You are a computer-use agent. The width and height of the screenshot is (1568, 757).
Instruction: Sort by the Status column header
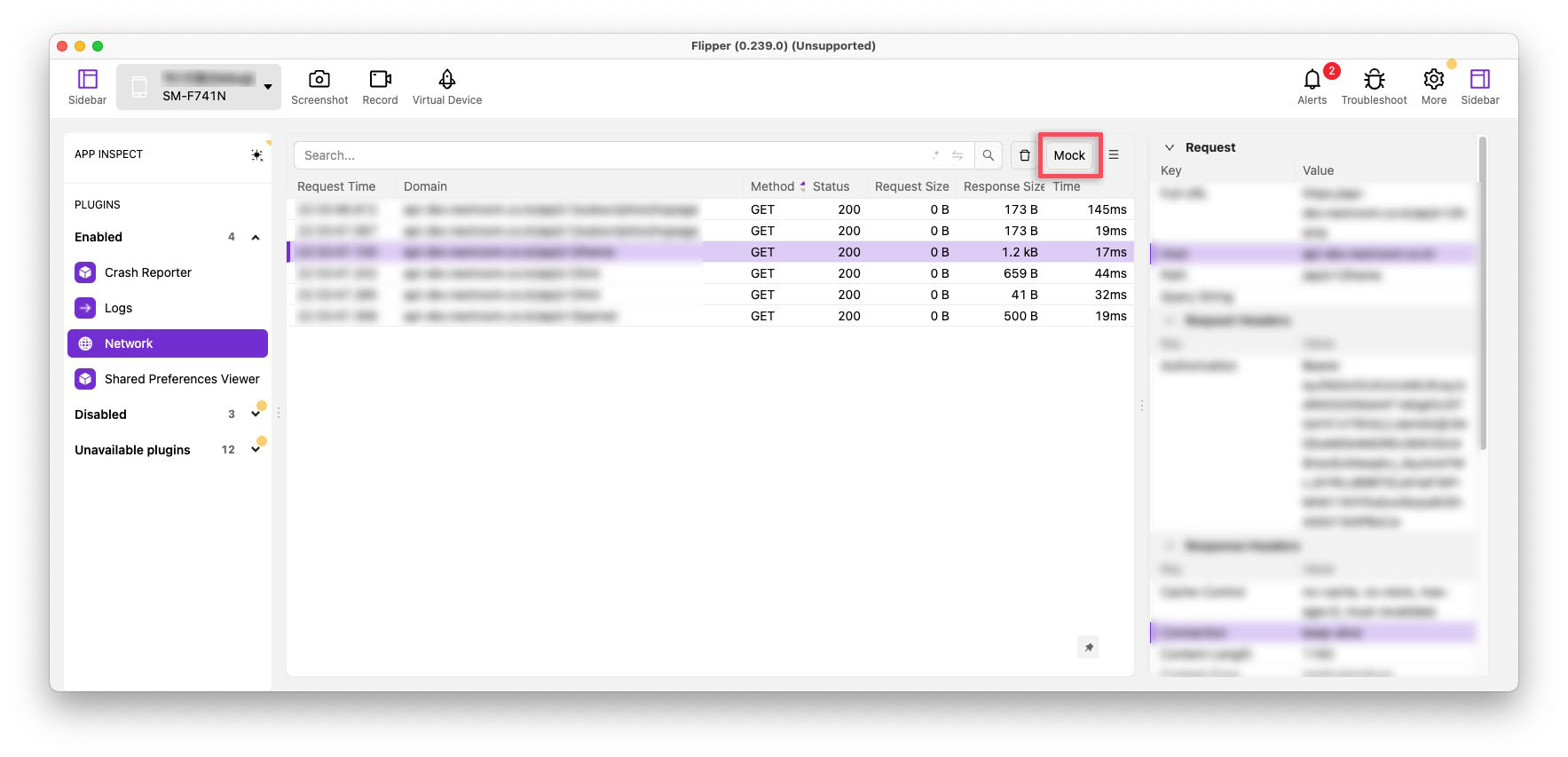click(x=831, y=186)
